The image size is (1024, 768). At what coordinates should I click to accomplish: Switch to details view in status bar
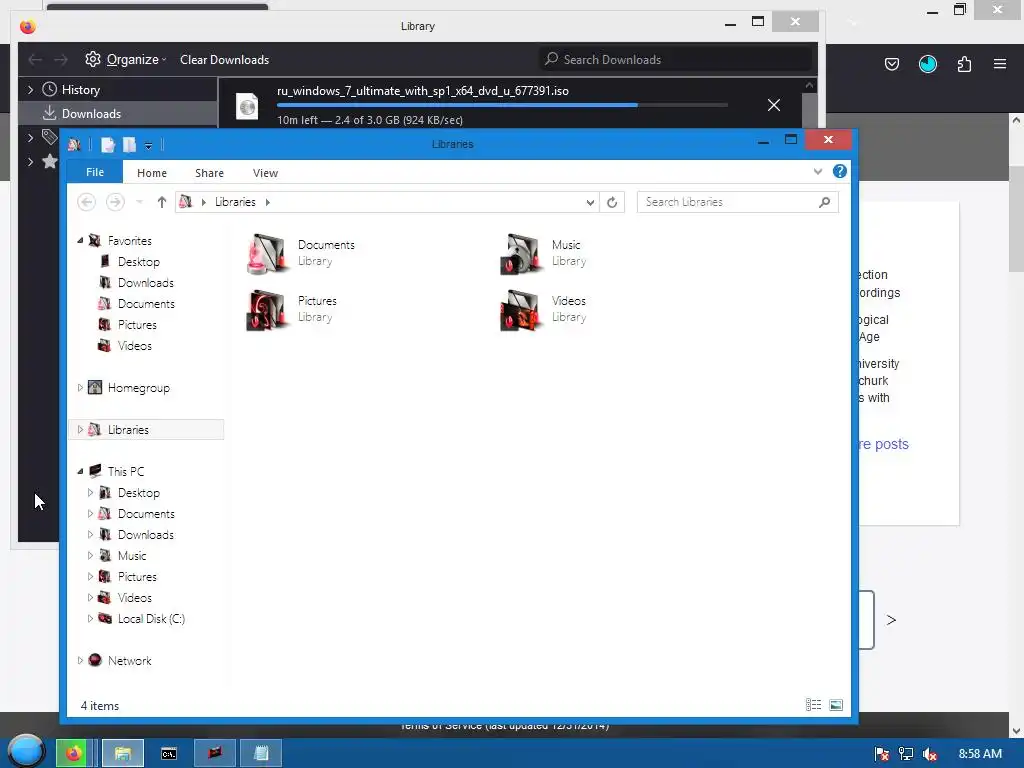814,705
